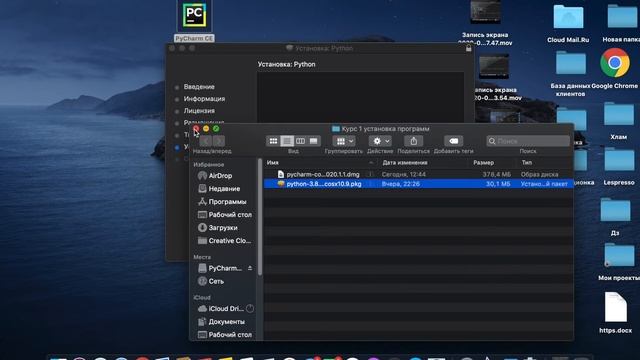Click Введение step in Python installer
Image resolution: width=640 pixels, height=360 pixels.
[x=199, y=87]
